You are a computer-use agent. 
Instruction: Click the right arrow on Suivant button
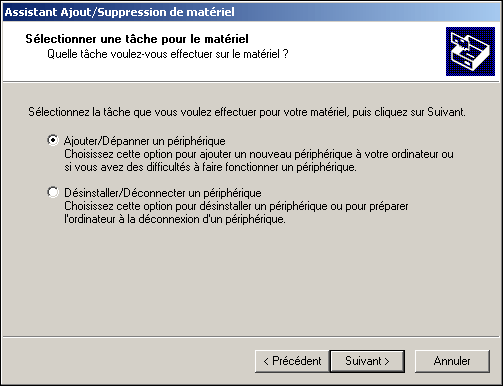pos(387,361)
